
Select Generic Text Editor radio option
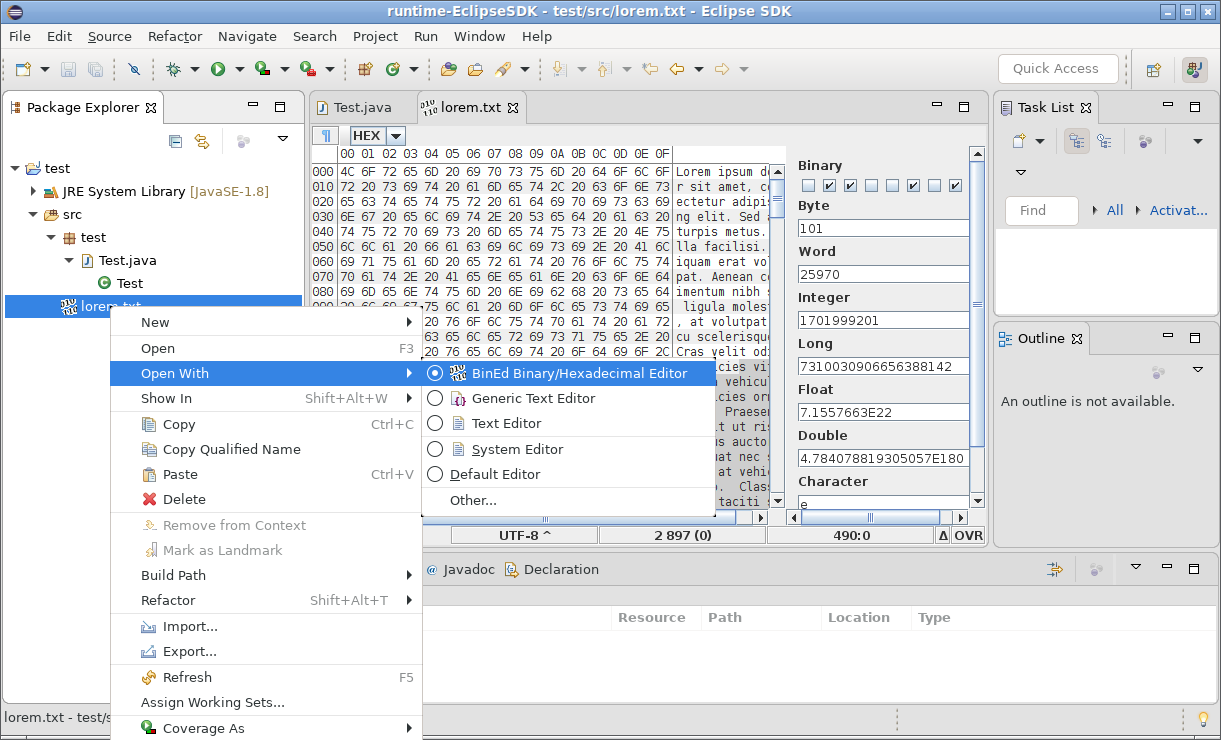click(435, 398)
